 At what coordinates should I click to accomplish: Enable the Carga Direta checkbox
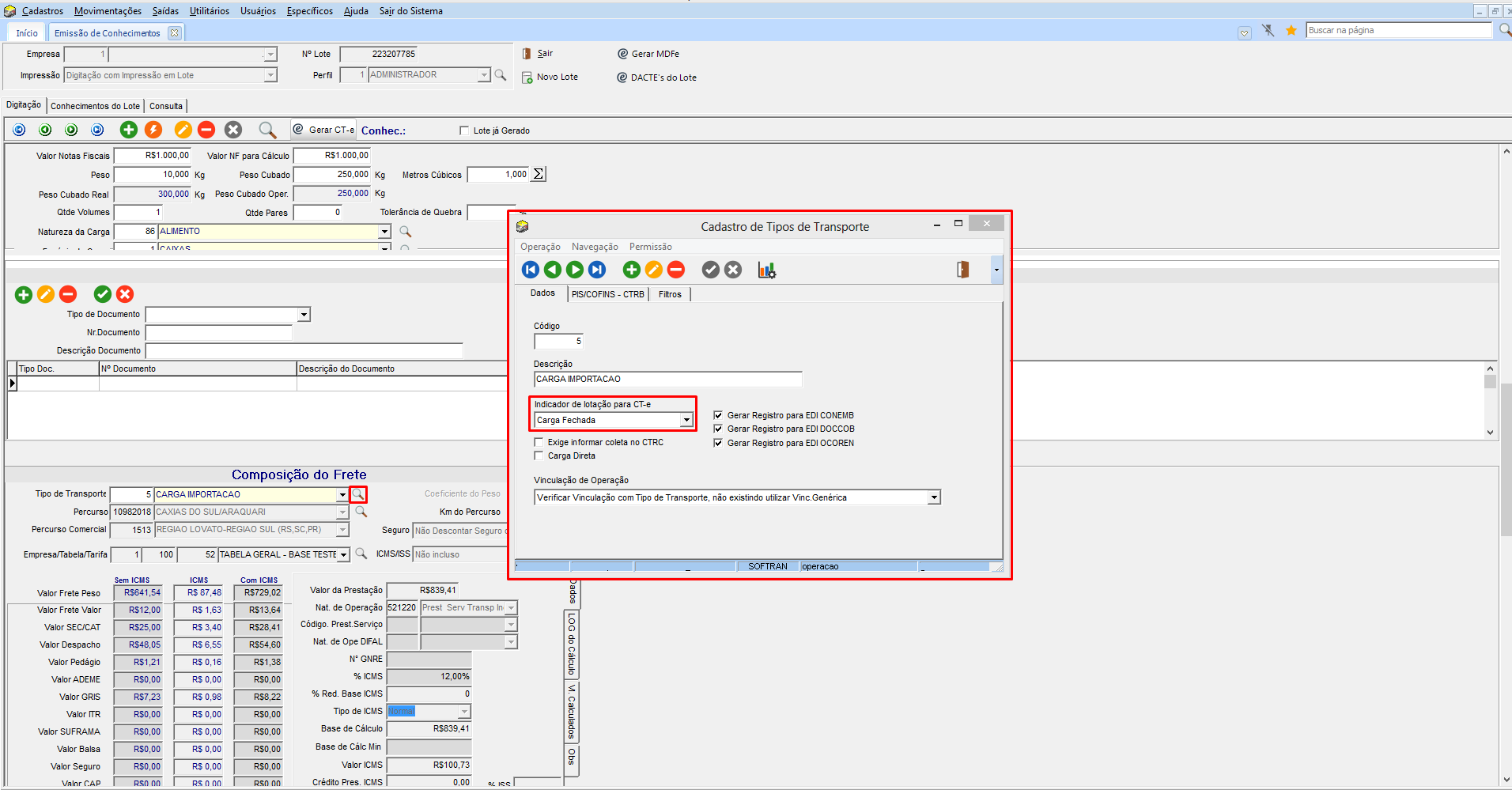point(539,456)
